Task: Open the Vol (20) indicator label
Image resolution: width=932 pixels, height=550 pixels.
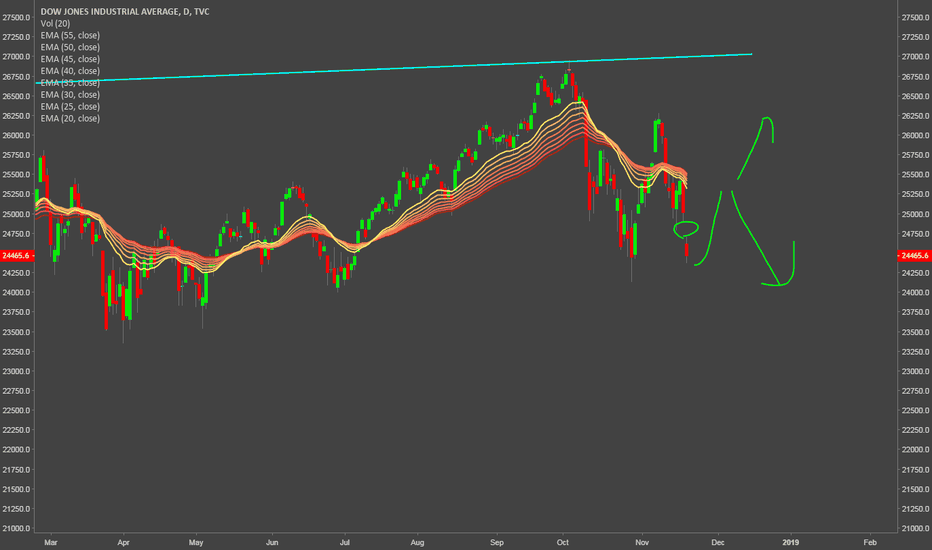Action: 55,23
